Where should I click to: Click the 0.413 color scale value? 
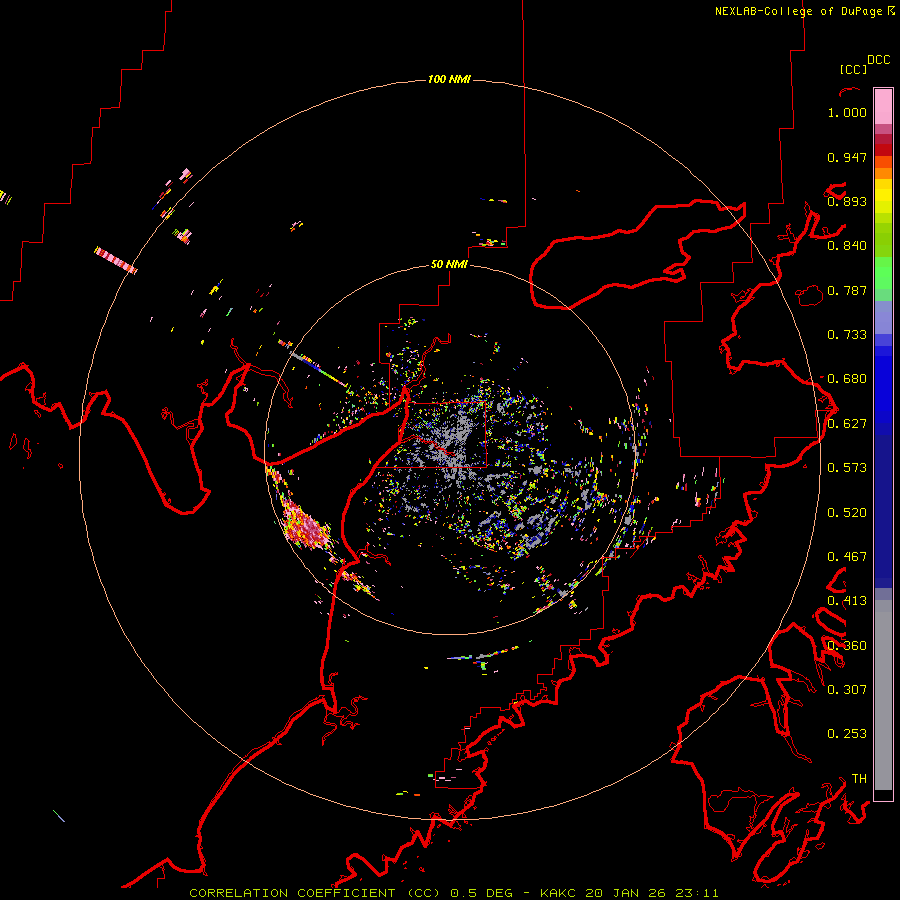847,601
